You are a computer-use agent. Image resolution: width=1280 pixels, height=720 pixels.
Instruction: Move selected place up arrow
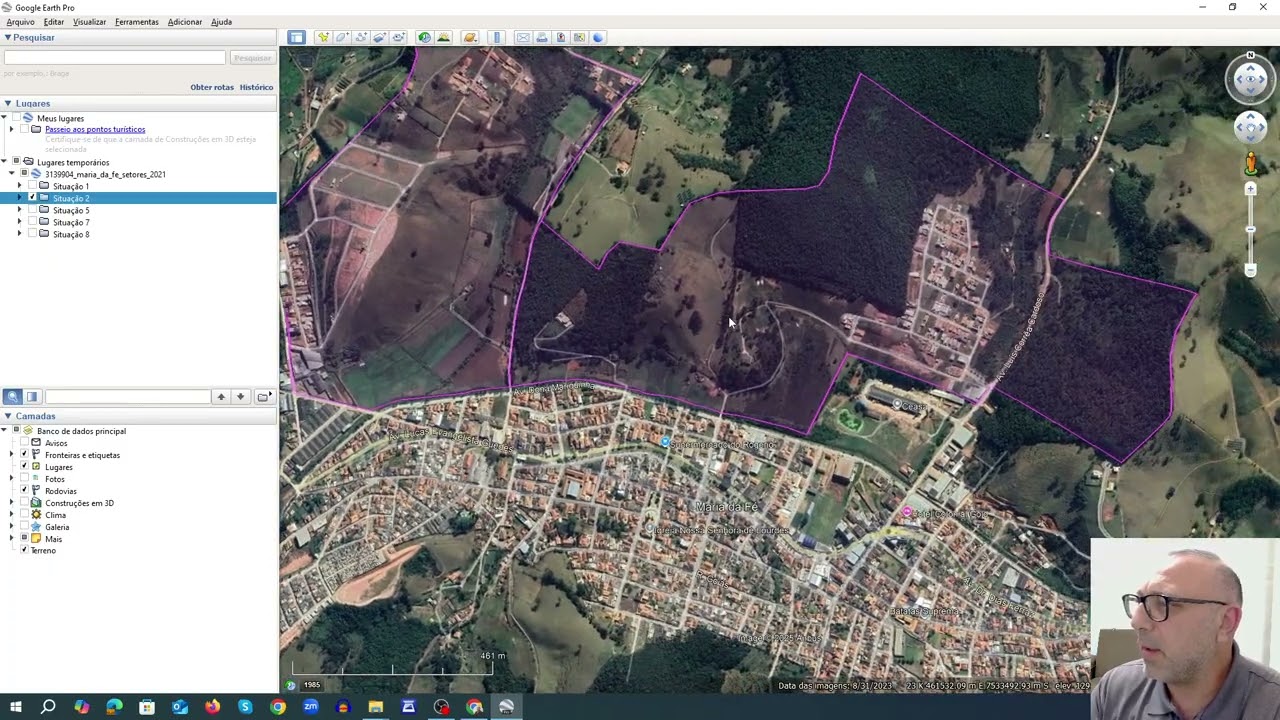point(221,397)
